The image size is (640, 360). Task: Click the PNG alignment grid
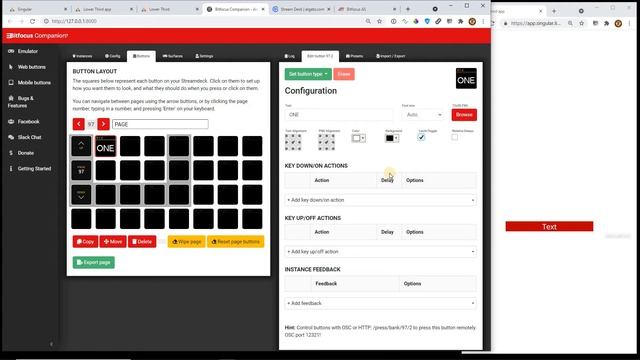pyautogui.click(x=327, y=142)
